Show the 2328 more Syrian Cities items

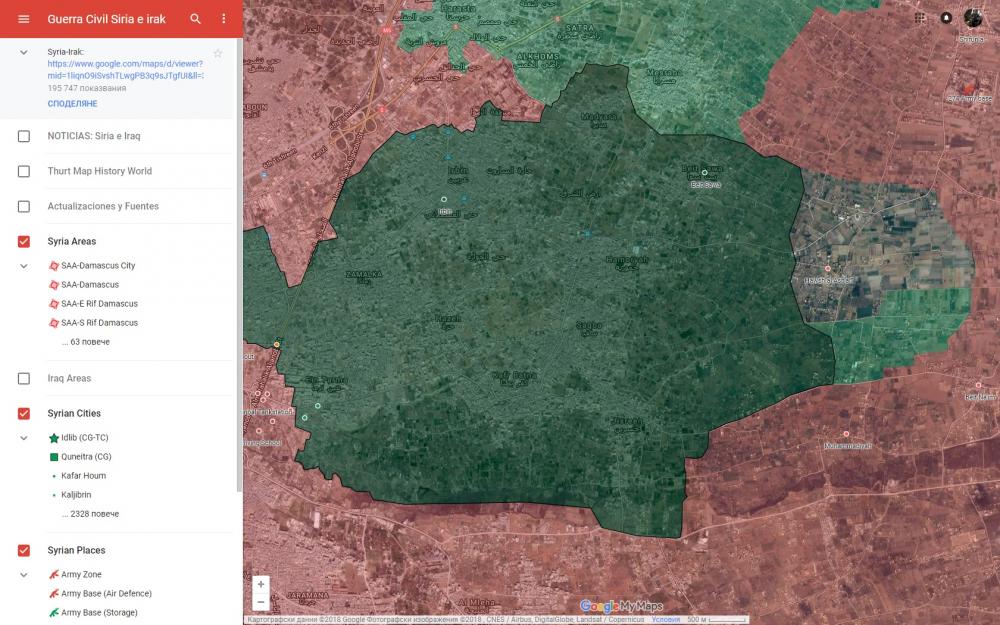(89, 514)
